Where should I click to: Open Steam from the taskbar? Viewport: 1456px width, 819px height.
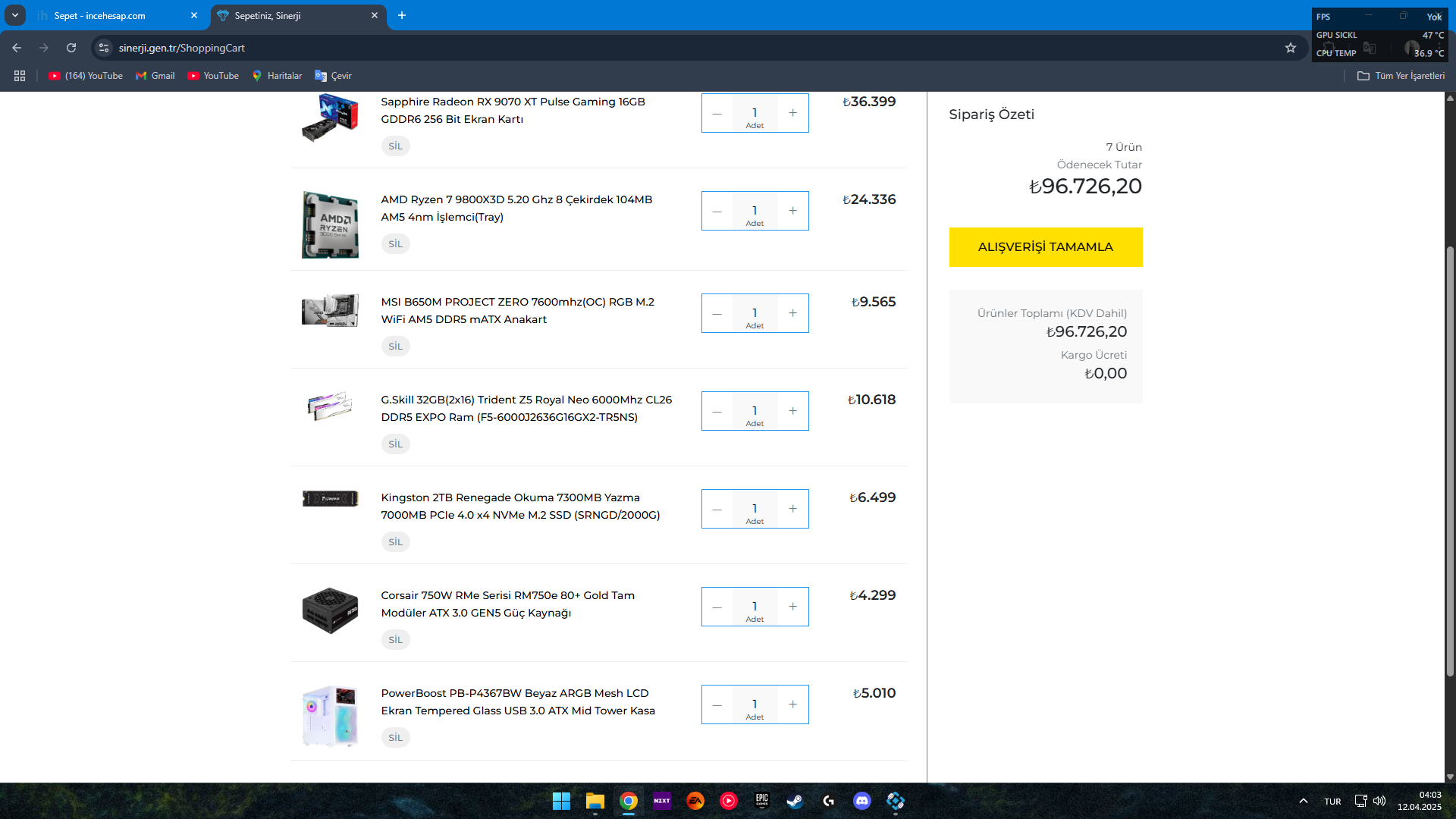coord(795,801)
